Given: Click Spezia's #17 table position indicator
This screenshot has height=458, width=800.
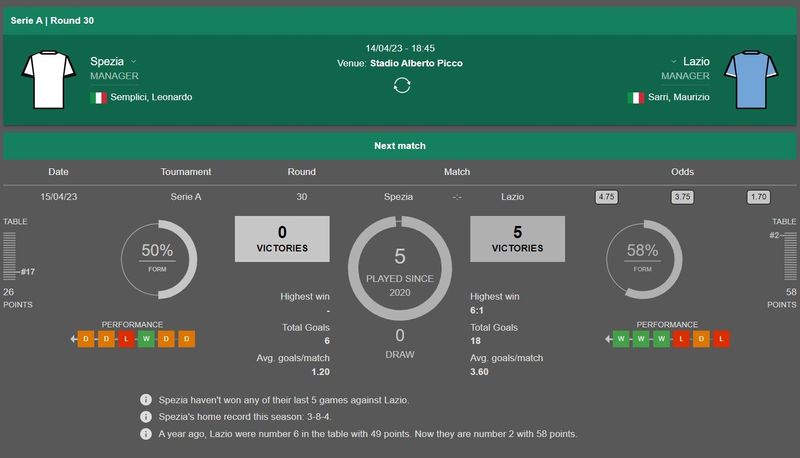Looking at the screenshot, I should [x=28, y=272].
